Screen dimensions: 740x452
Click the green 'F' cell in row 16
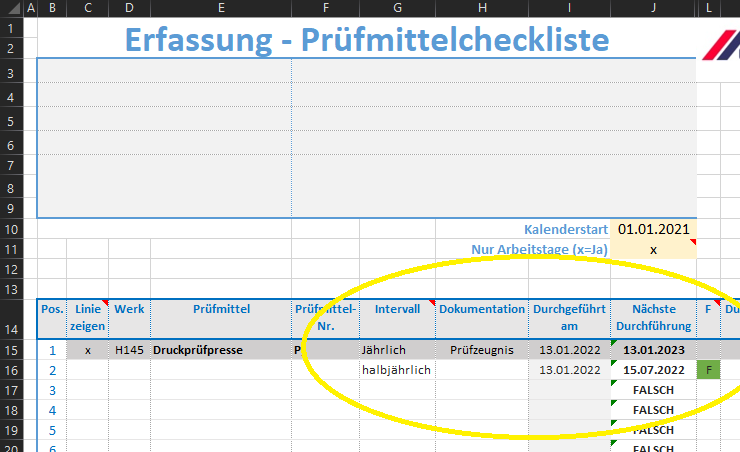[x=708, y=370]
